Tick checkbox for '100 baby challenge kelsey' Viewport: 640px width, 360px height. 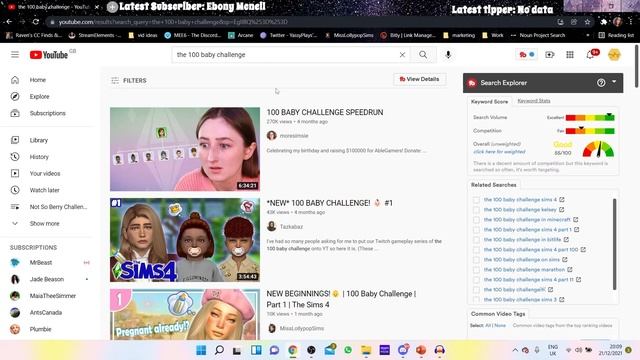click(x=476, y=210)
